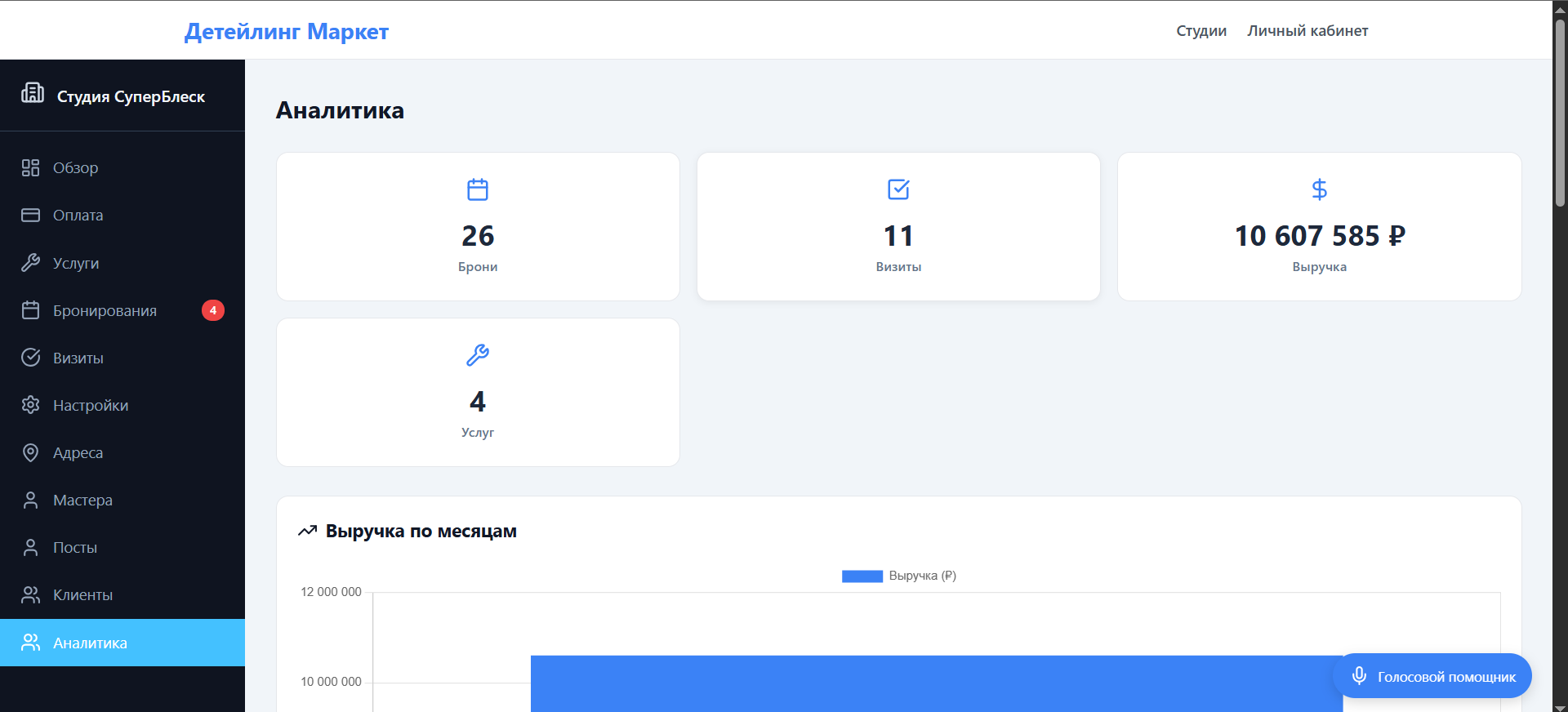Screen dimensions: 1568x712
Task: Click the 12 000 000 axis label
Action: click(x=331, y=592)
